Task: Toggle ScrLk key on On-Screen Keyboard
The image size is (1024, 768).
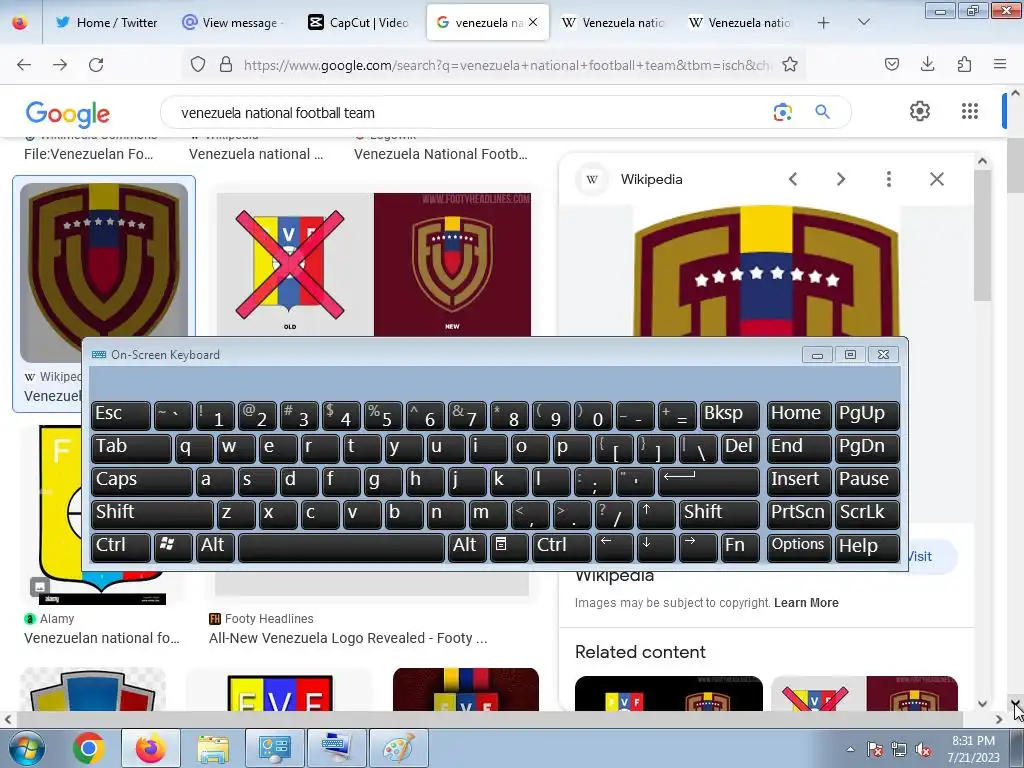Action: point(867,513)
